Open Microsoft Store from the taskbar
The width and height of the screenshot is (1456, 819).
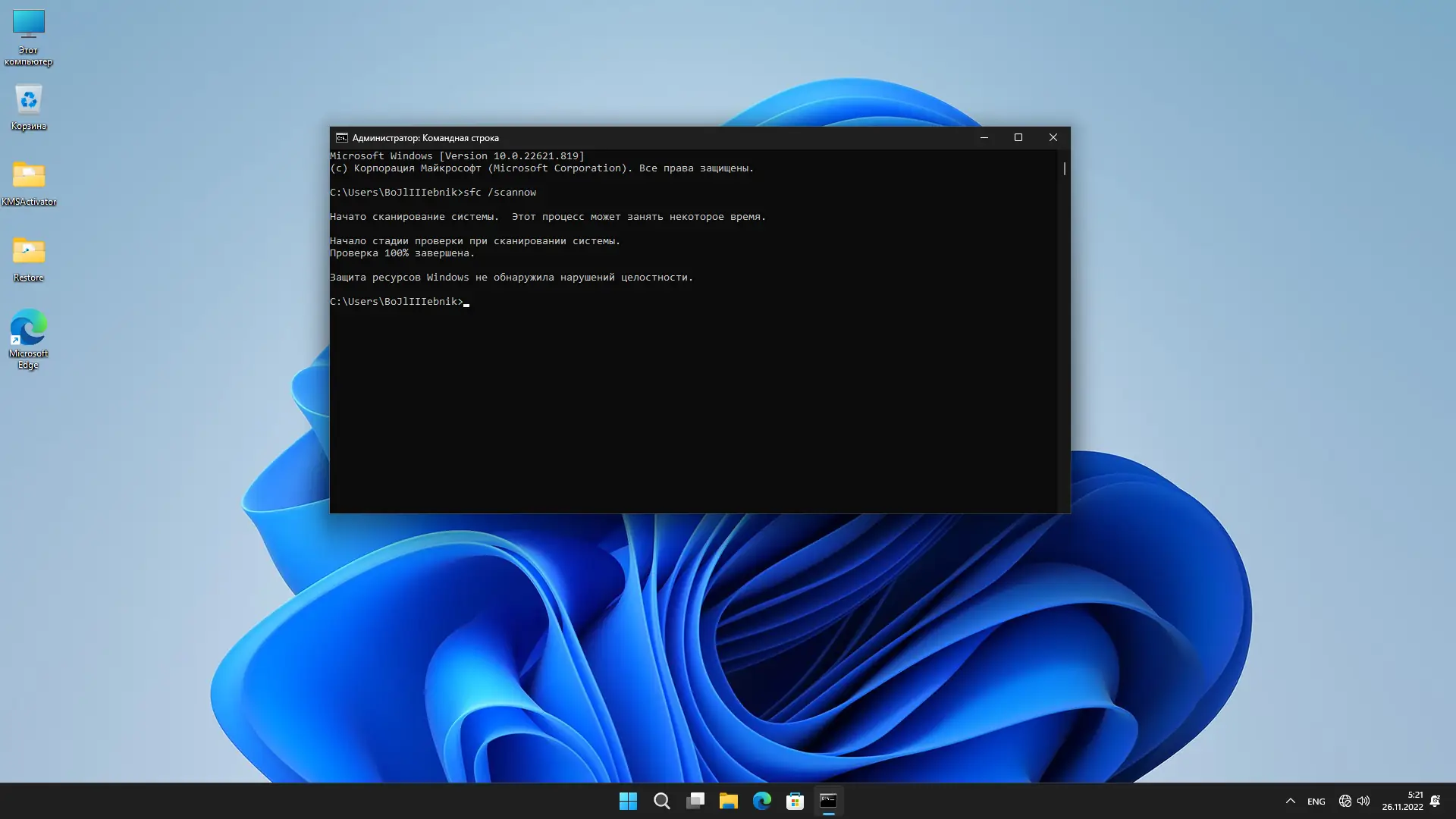point(795,801)
